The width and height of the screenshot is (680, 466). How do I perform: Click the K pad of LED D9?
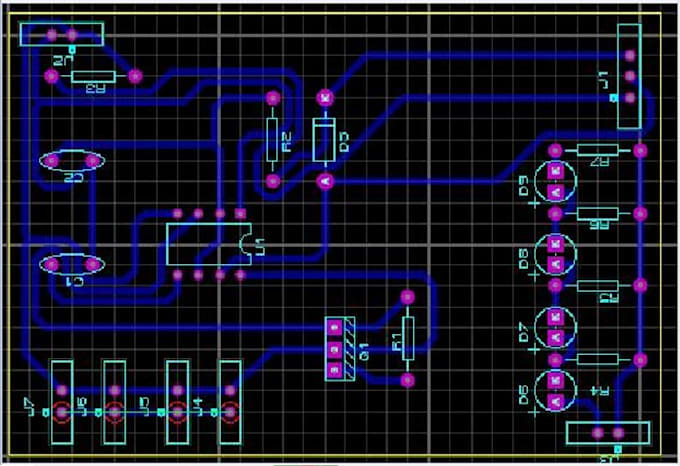(556, 171)
